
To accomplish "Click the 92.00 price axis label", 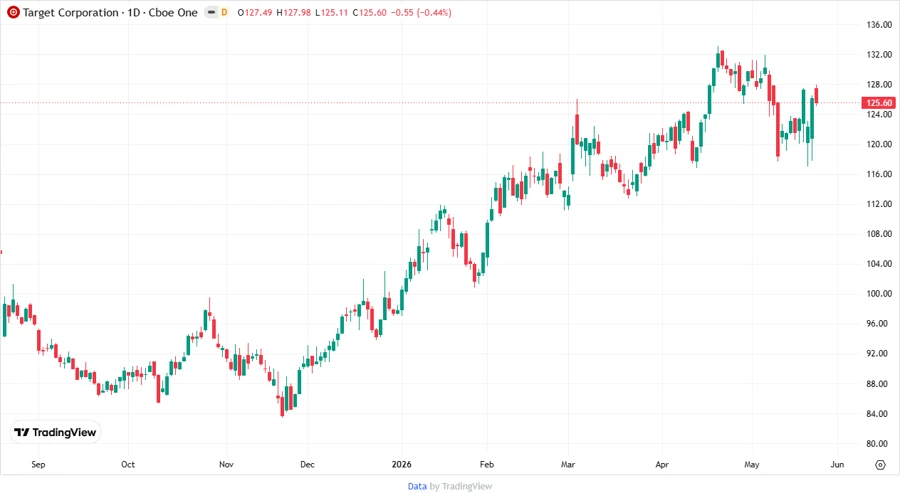I will click(x=879, y=353).
